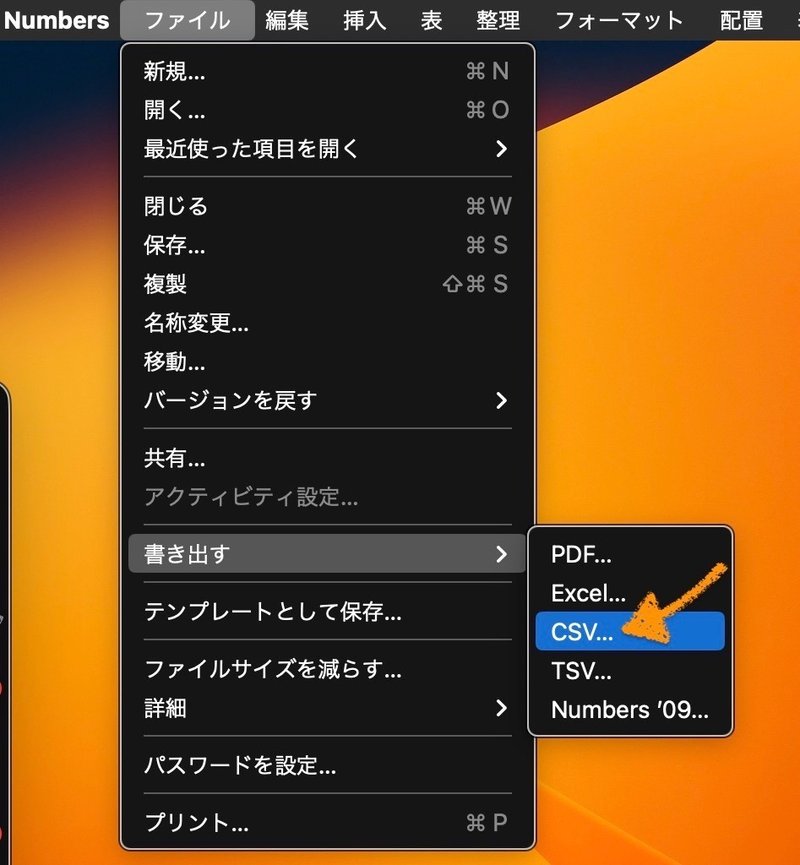Expand 最近使った項目を開く submenu
The image size is (800, 865).
(327, 149)
